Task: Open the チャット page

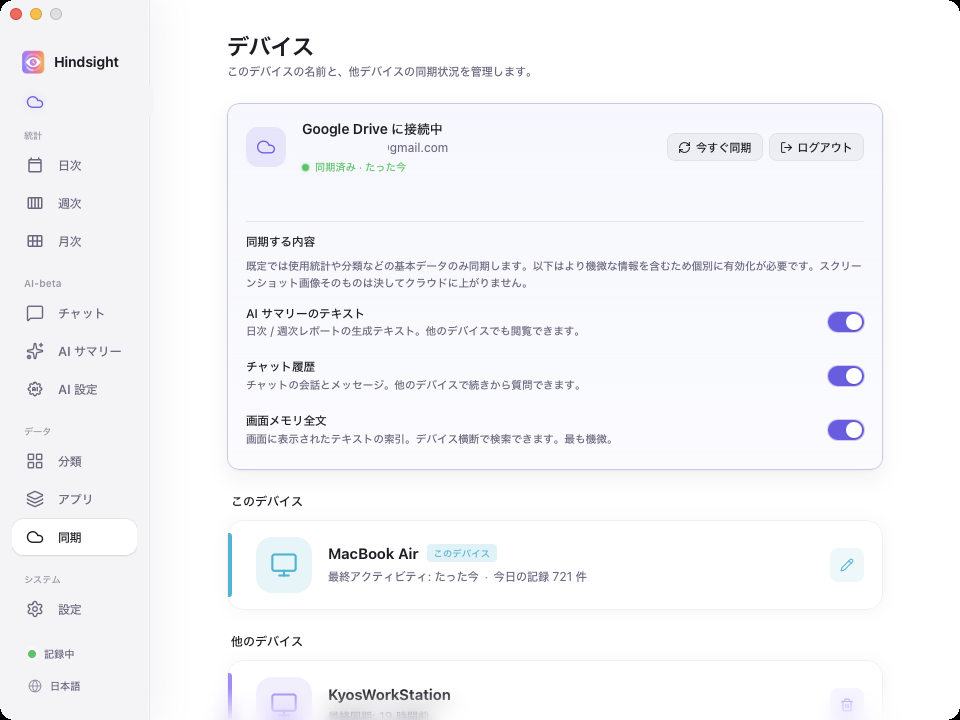Action: pos(74,313)
